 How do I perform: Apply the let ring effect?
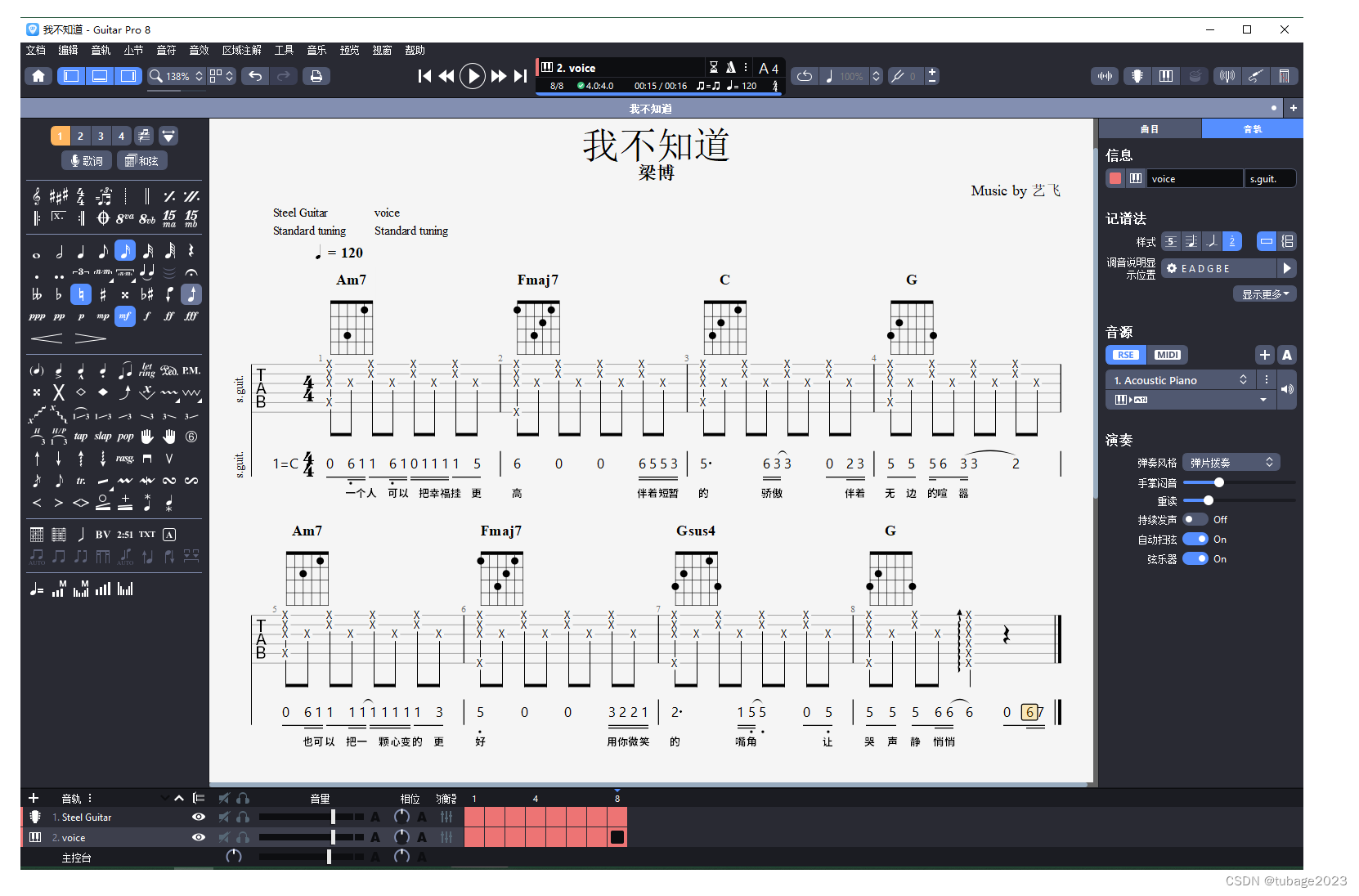147,370
